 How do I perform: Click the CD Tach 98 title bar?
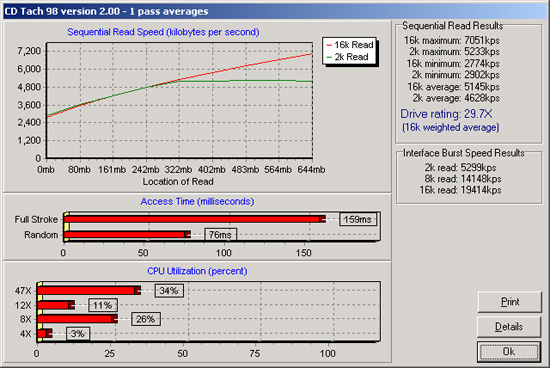275,11
